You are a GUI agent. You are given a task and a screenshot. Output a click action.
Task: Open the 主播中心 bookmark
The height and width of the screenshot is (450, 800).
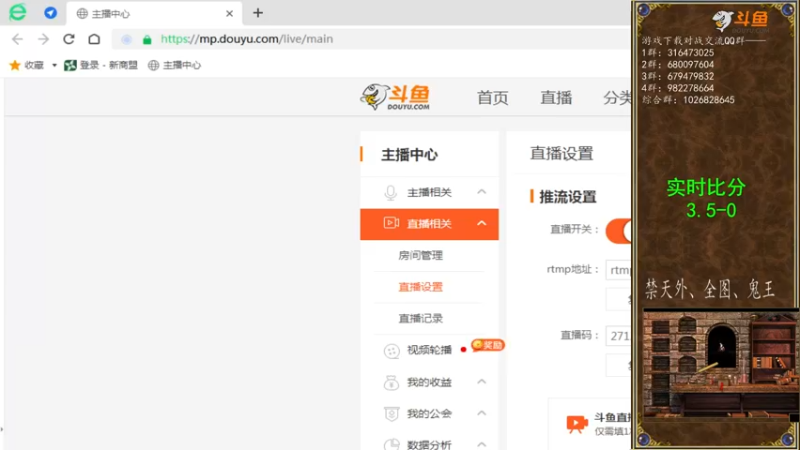[x=174, y=65]
